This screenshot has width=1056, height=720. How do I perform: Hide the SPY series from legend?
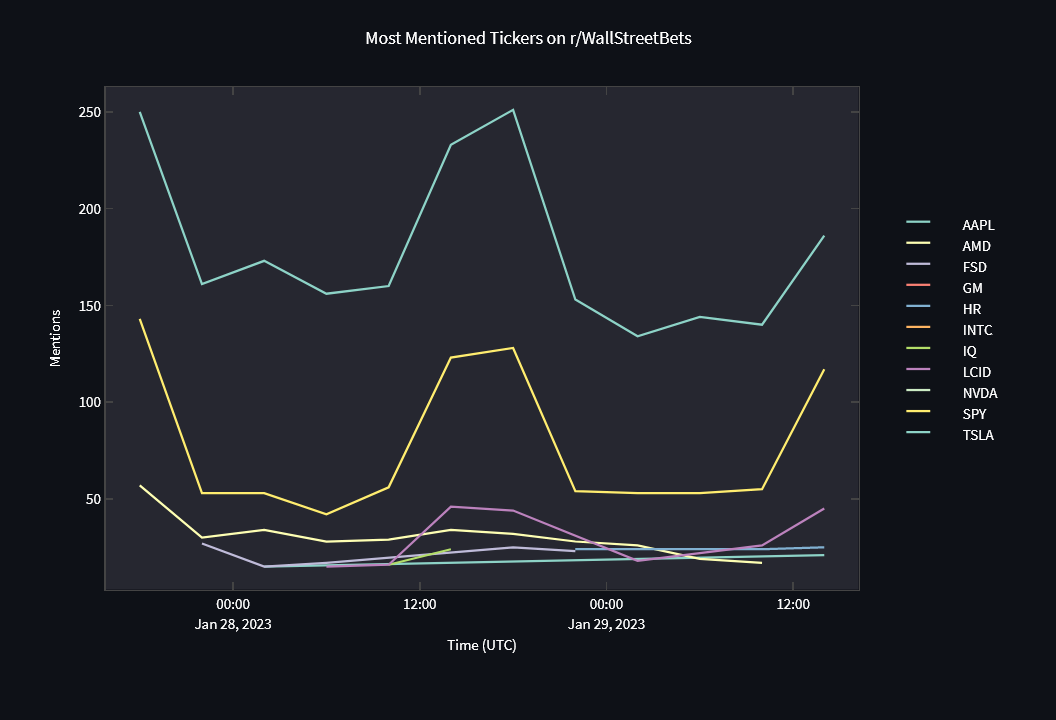tap(950, 414)
